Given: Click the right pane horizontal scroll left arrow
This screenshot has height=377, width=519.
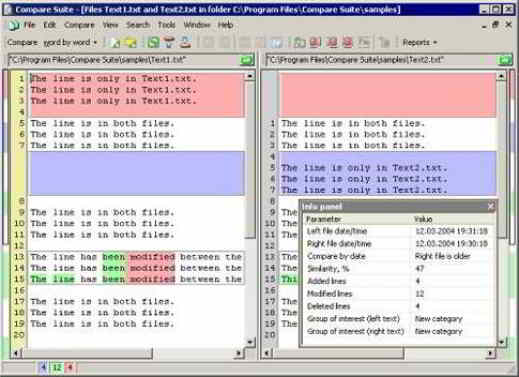Looking at the screenshot, I should point(267,353).
